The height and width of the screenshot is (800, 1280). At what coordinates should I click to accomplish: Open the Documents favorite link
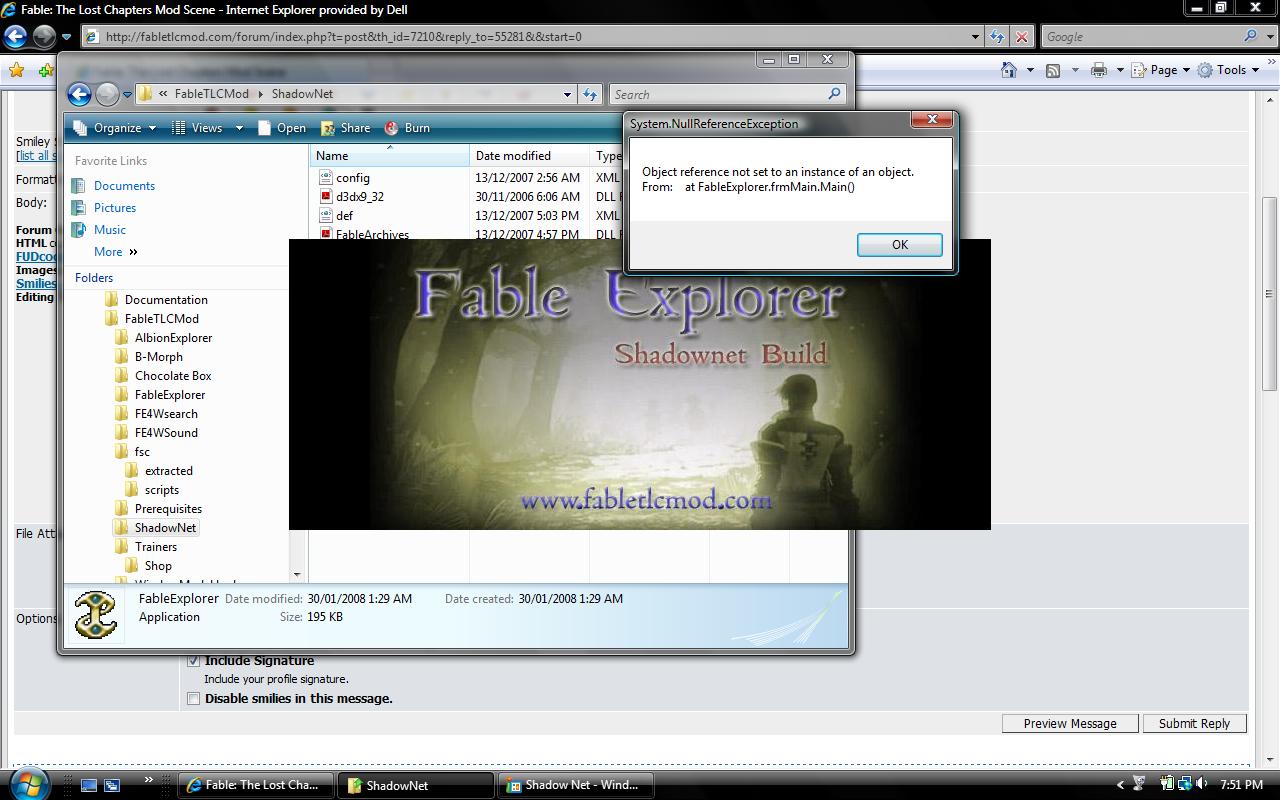coord(124,186)
